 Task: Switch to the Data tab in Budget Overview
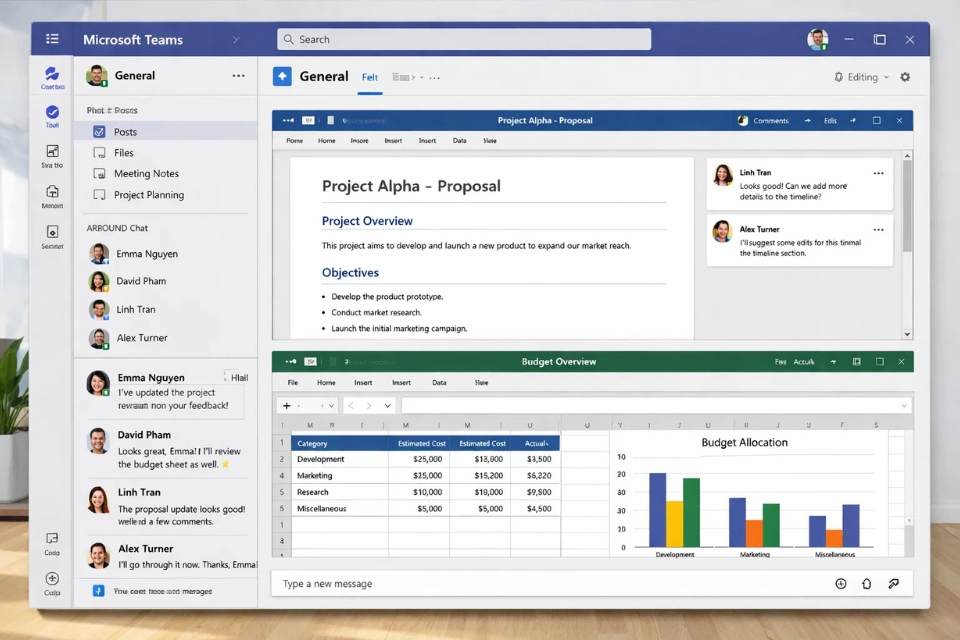point(438,382)
